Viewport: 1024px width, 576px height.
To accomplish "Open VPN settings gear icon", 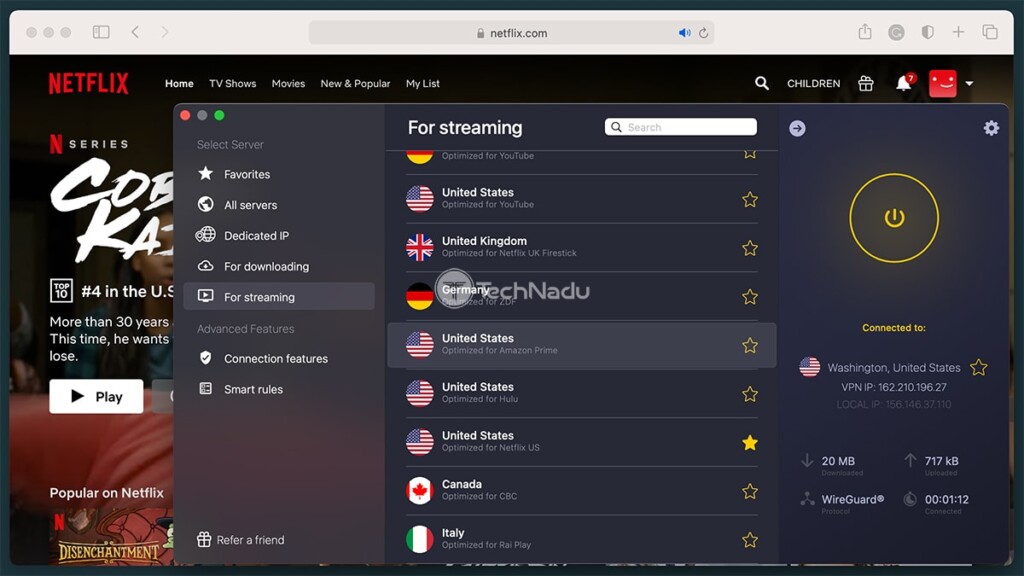I will (991, 128).
